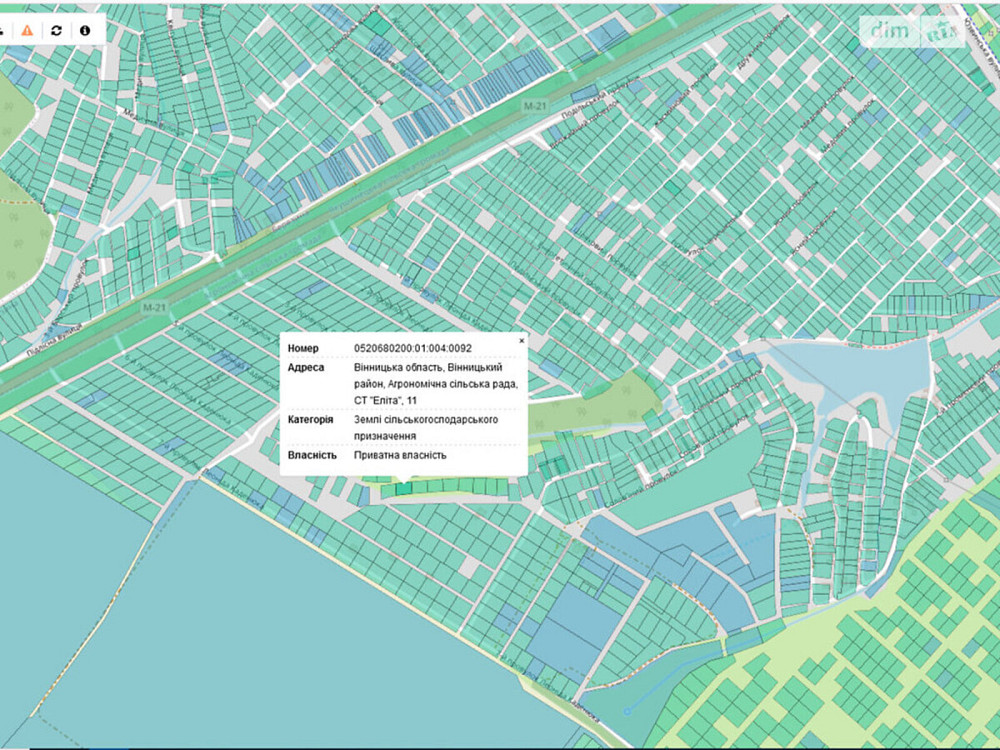Click parcel number 0520680200:01:004:0092
Screen dimensions: 1000x750
(413, 348)
